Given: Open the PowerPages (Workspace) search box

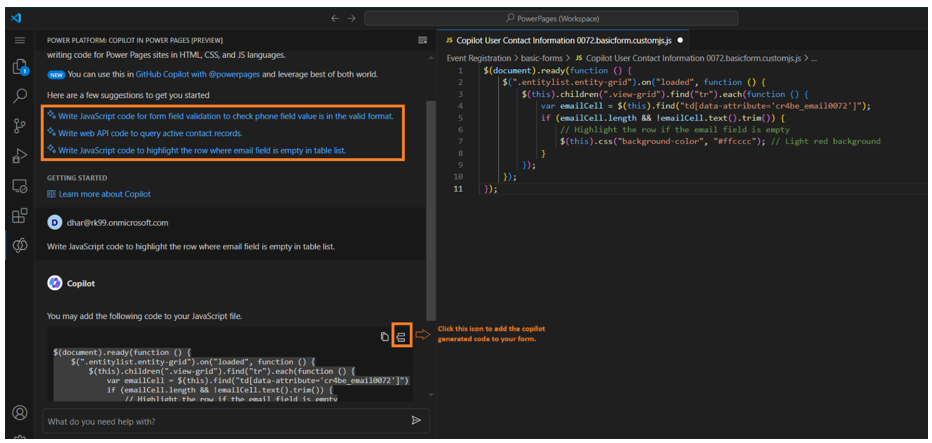Looking at the screenshot, I should tap(552, 18).
